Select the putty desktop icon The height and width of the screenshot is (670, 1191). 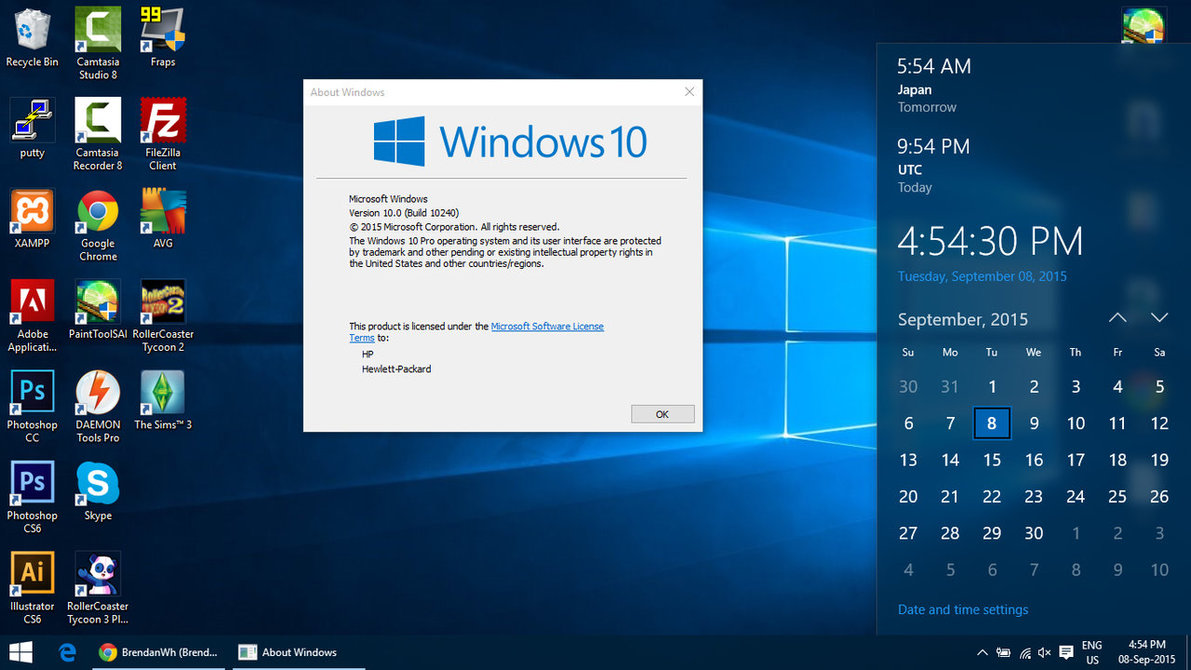point(32,128)
